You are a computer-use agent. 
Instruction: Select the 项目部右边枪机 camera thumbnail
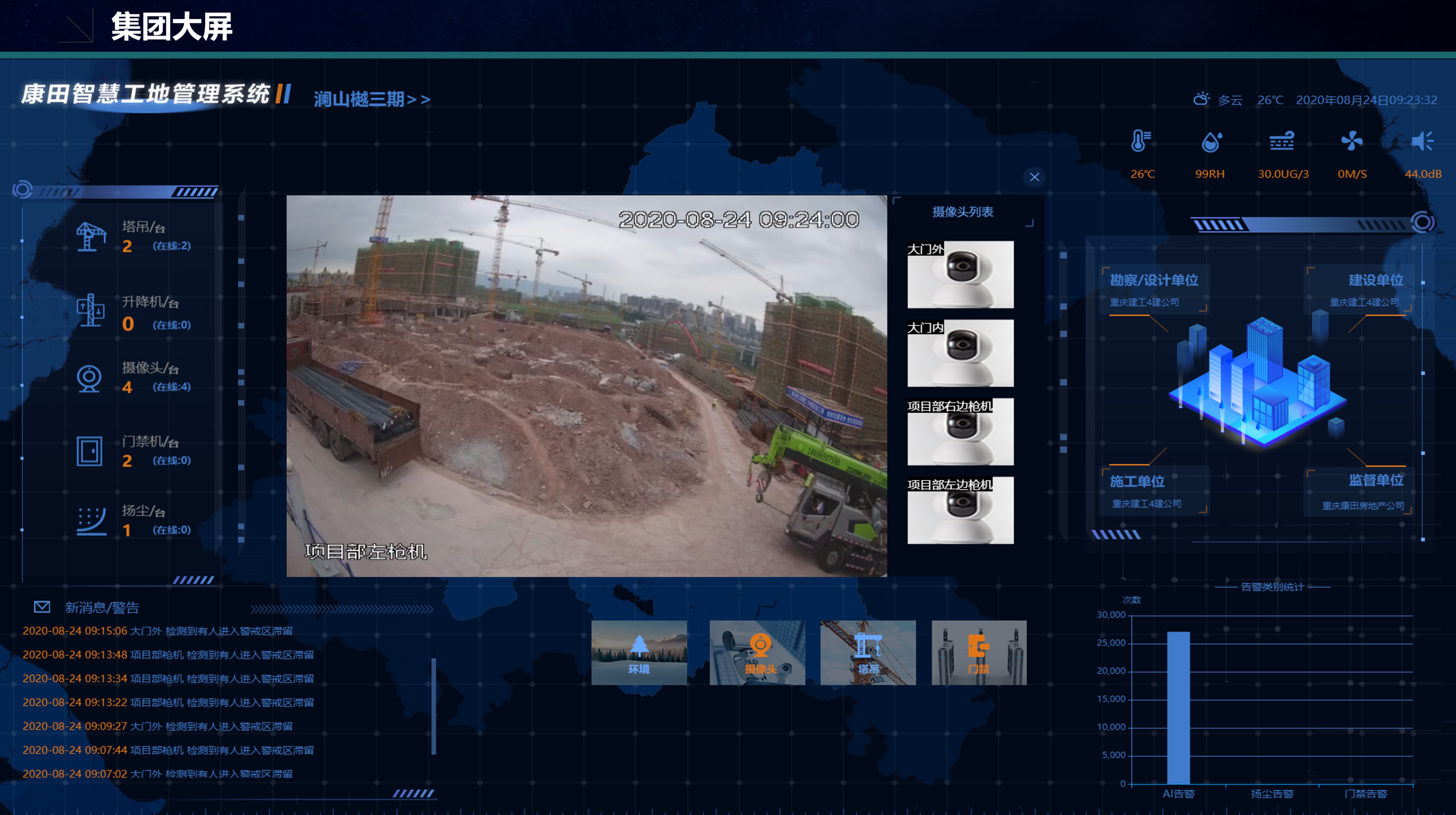click(960, 432)
